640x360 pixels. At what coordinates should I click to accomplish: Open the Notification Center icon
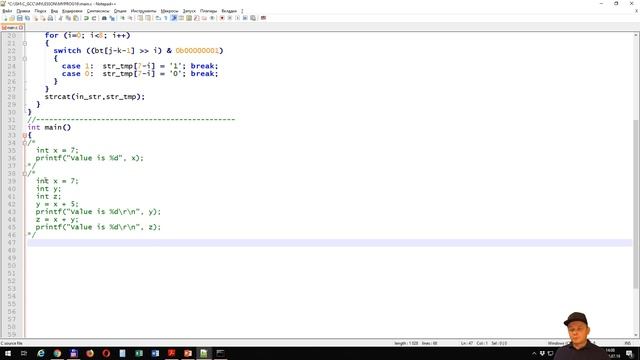pyautogui.click(x=629, y=353)
